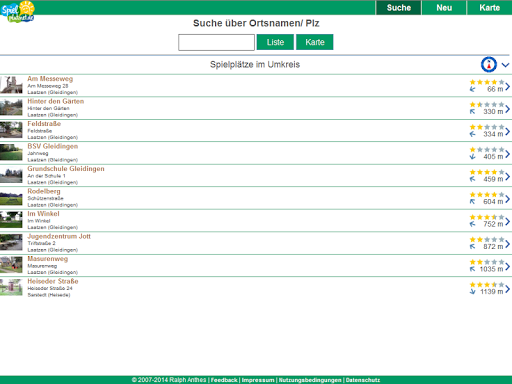512x384 pixels.
Task: Open the Impressum footer link
Action: click(x=258, y=380)
